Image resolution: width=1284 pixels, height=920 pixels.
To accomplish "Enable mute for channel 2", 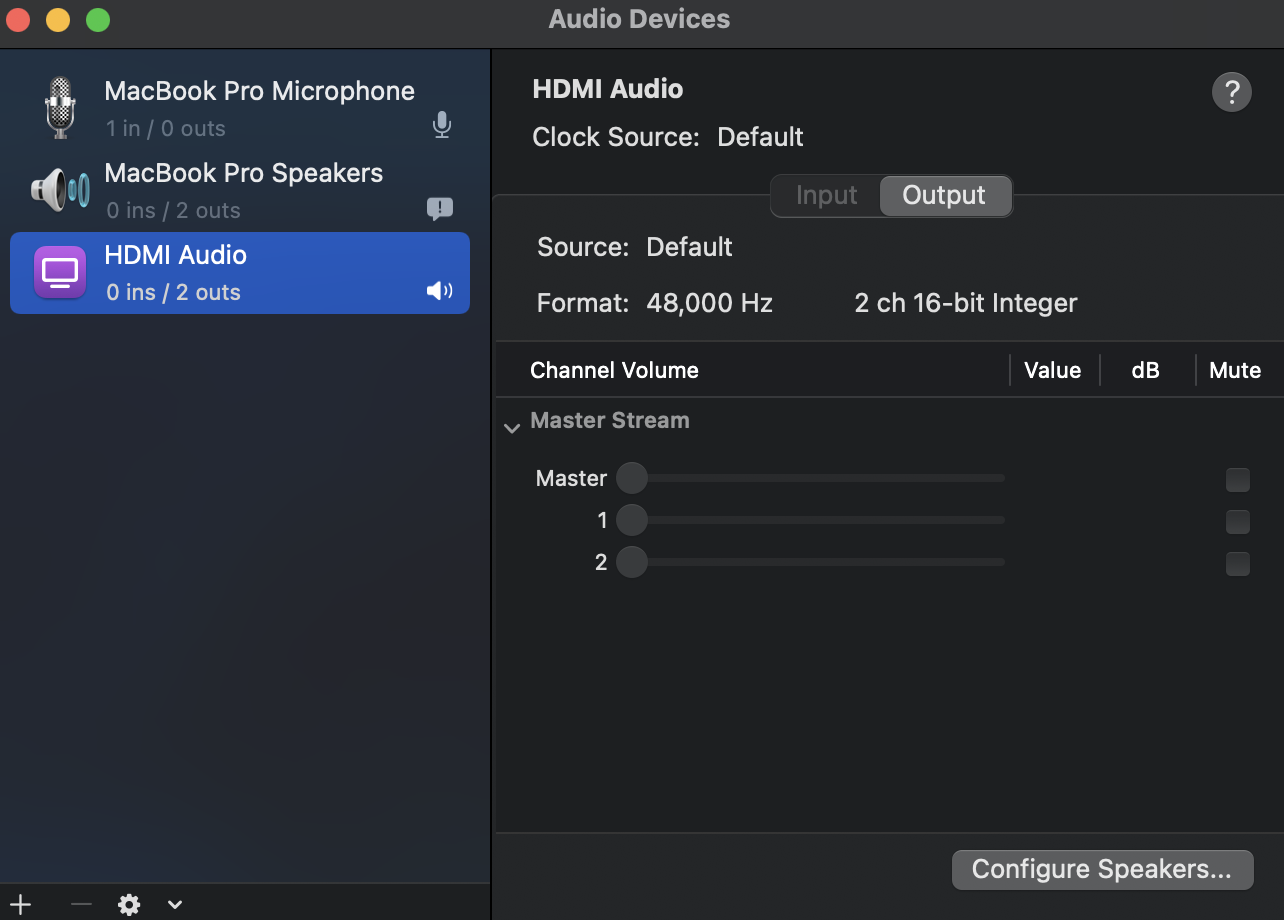I will pyautogui.click(x=1238, y=564).
